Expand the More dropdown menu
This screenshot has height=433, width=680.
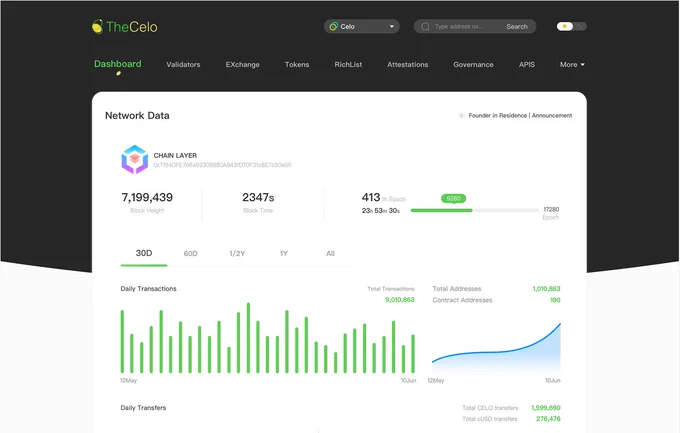click(x=572, y=64)
